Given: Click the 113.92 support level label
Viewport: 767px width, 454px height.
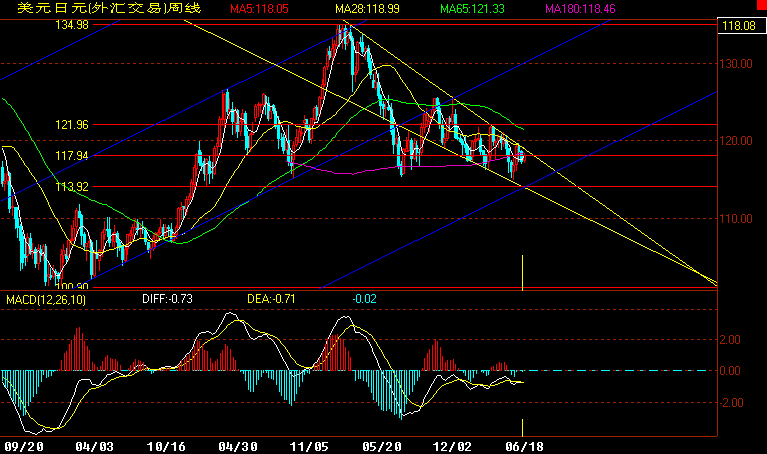Looking at the screenshot, I should click(70, 187).
